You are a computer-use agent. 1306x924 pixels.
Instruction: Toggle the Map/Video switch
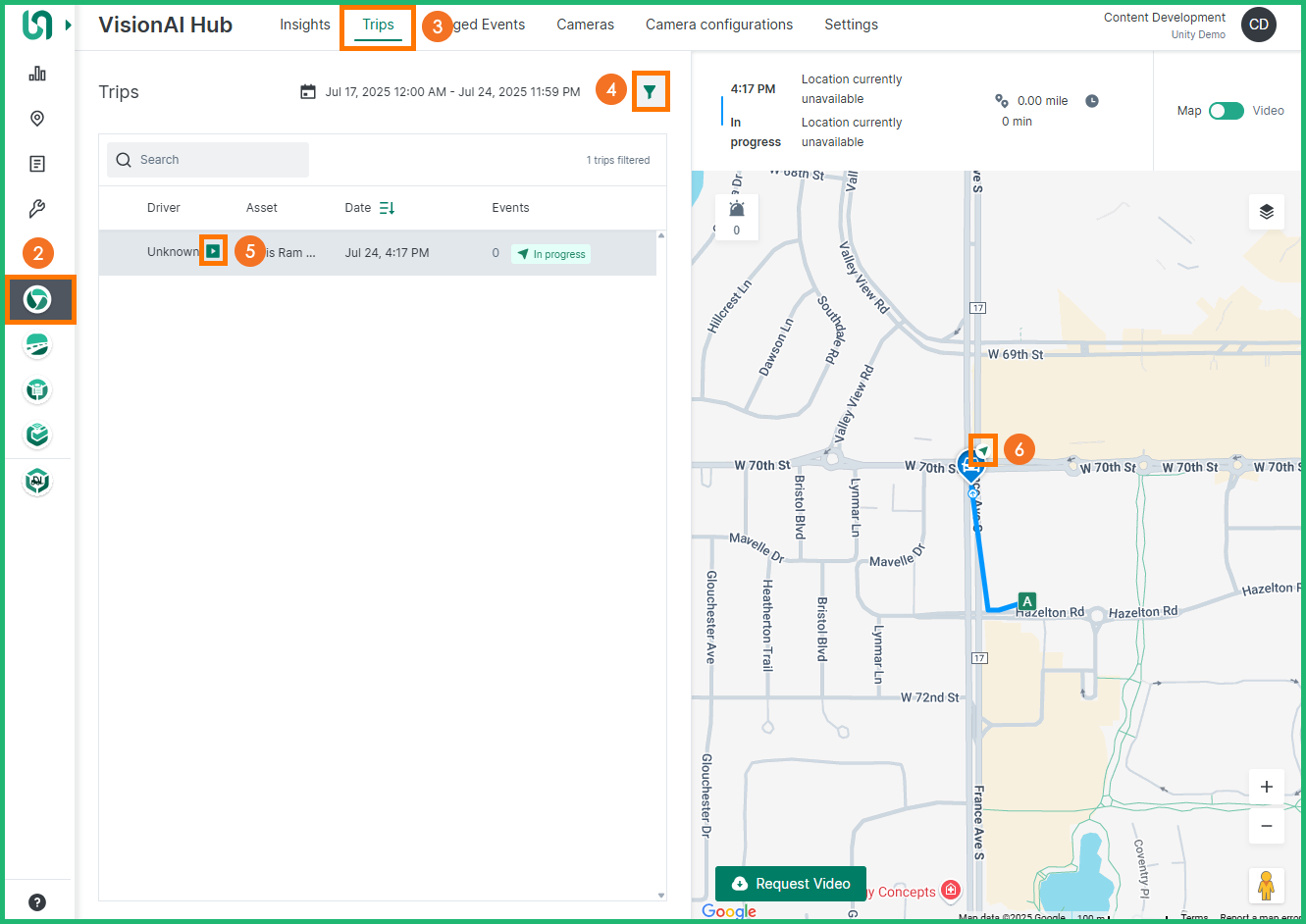click(1226, 111)
